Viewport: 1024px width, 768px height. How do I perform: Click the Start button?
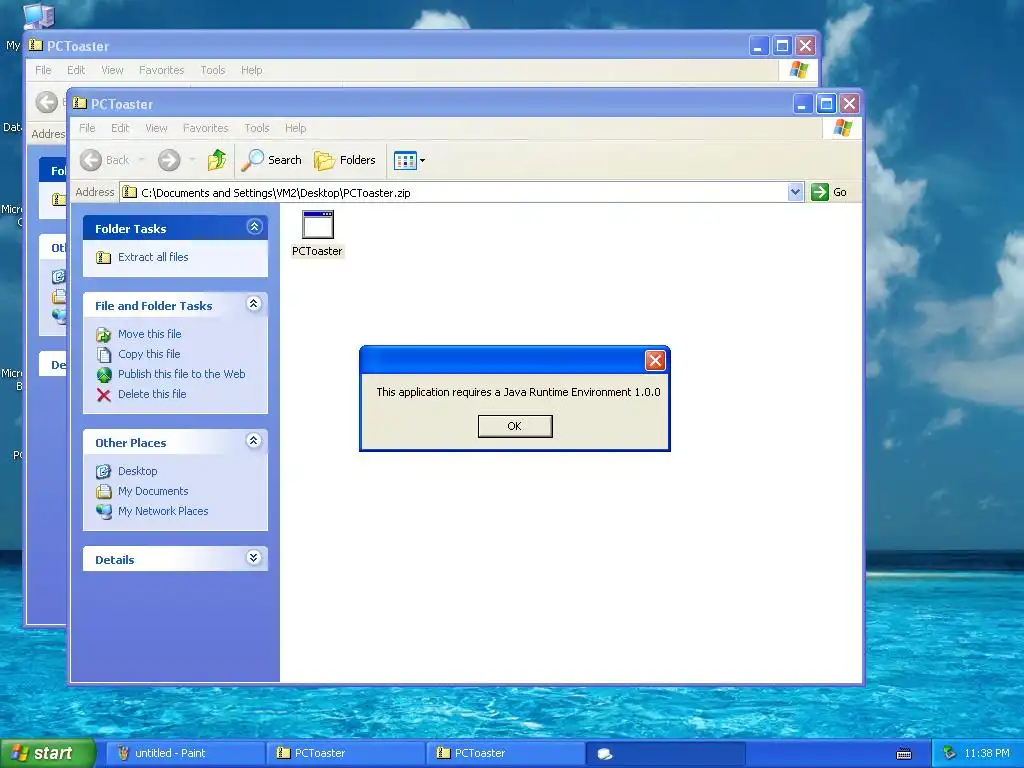point(47,753)
